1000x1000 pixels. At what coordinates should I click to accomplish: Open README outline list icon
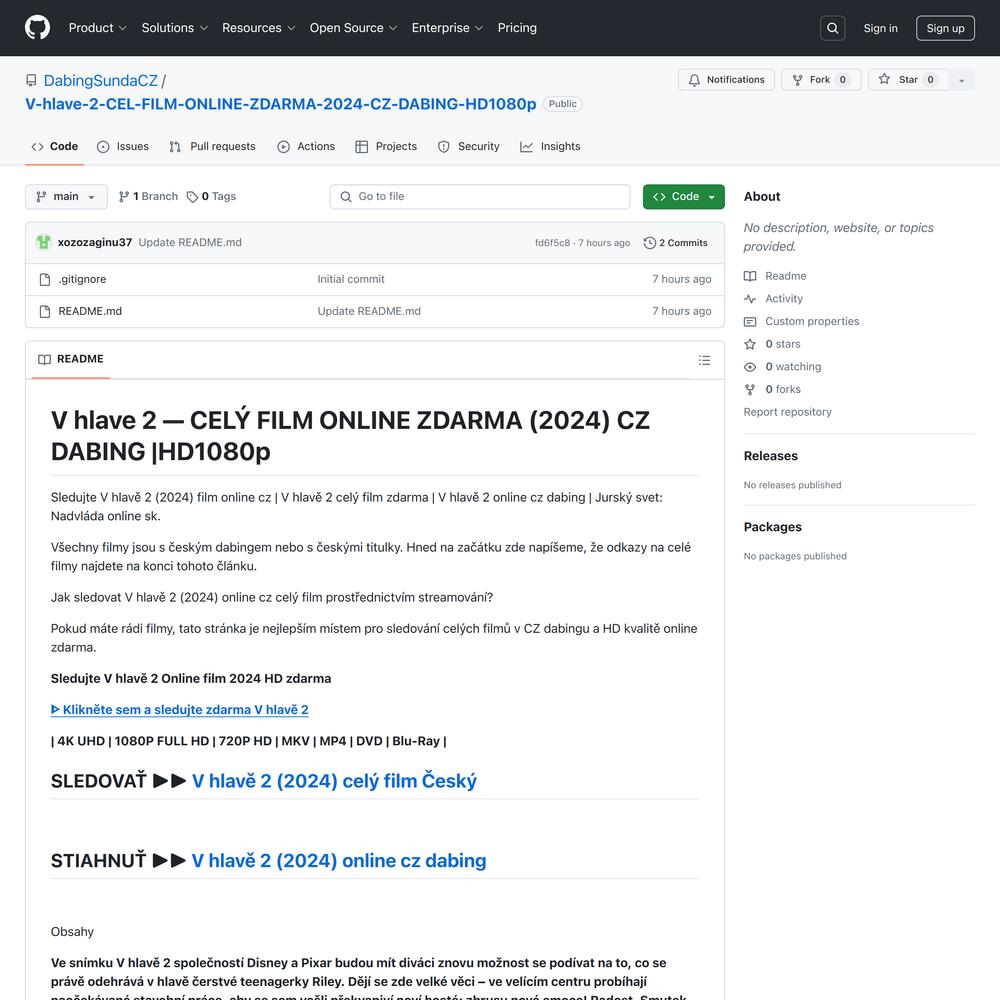coord(704,360)
